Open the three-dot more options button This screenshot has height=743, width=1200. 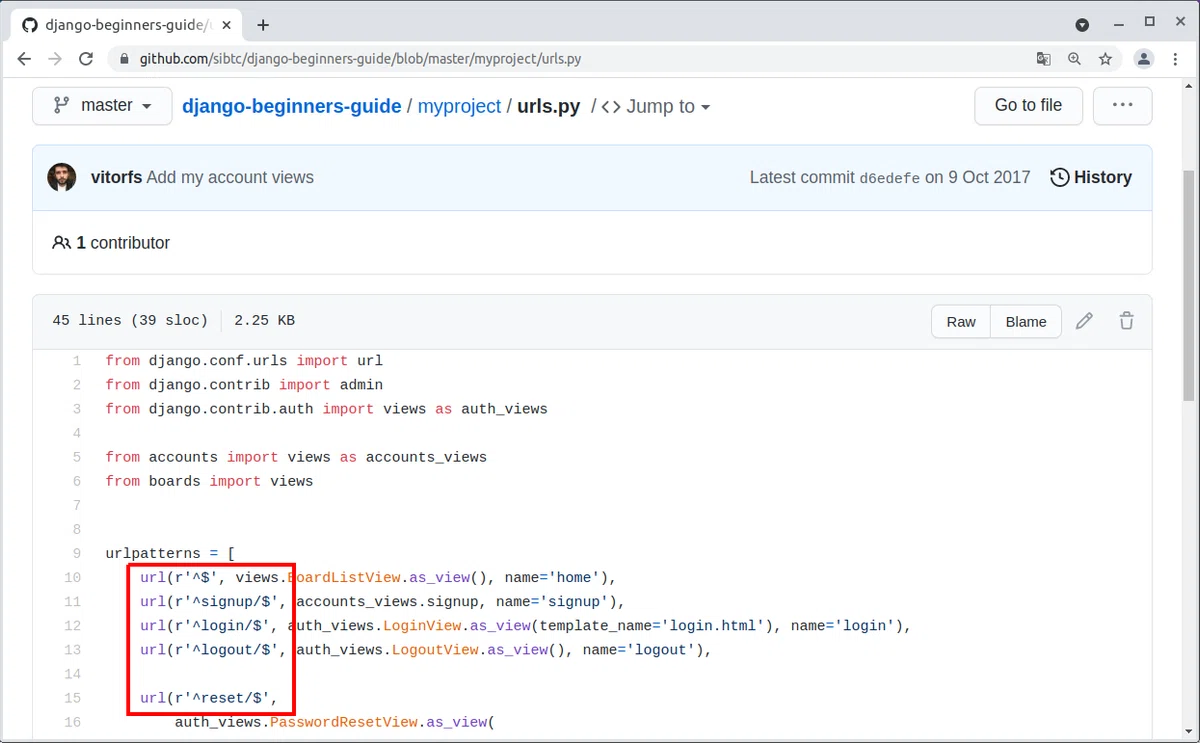tap(1122, 105)
